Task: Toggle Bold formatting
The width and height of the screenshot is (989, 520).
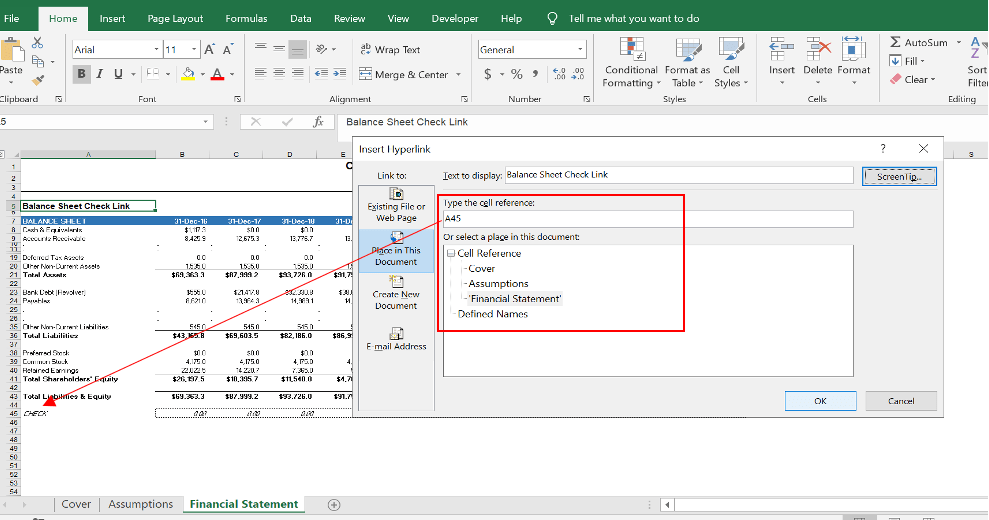Action: tap(81, 74)
